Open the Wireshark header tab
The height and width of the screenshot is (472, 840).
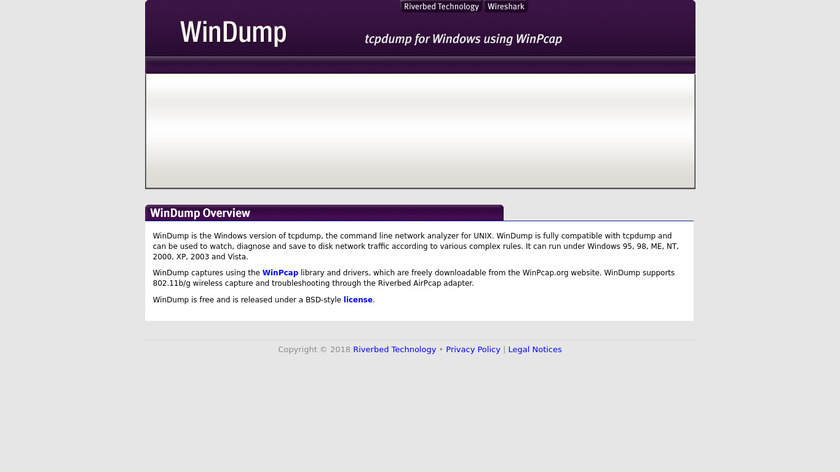506,6
